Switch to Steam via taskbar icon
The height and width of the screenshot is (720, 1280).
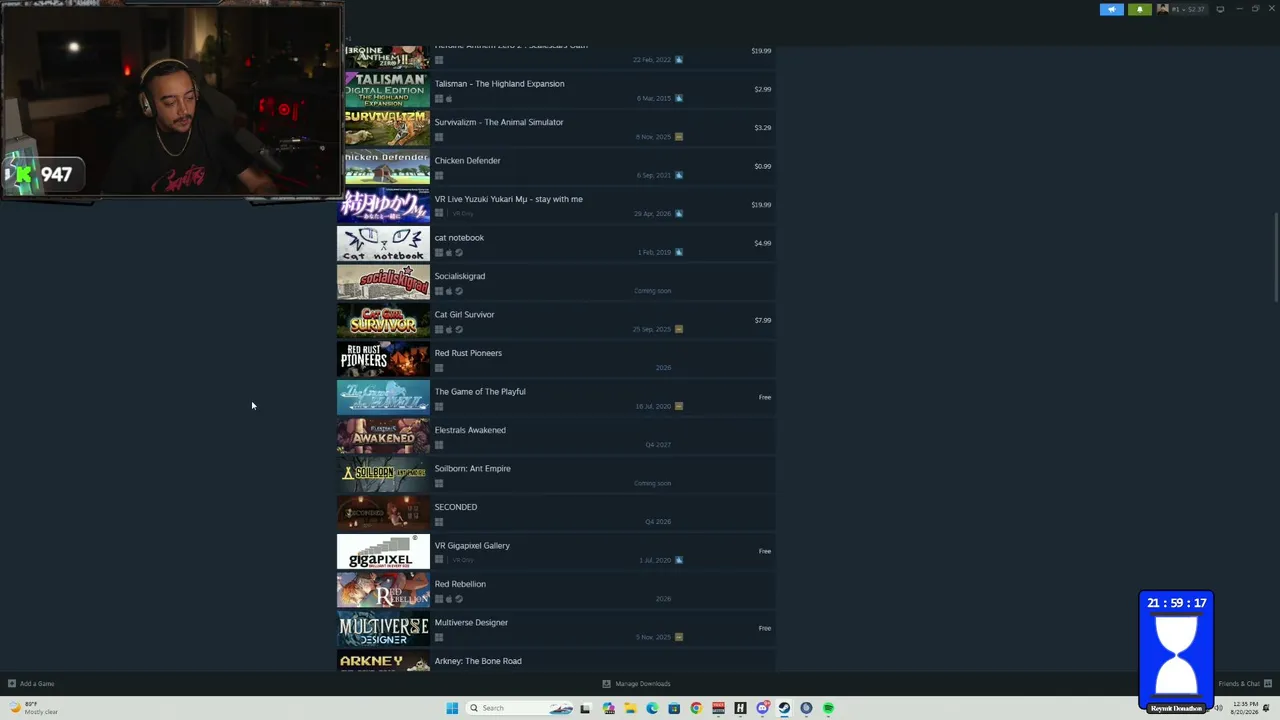coord(784,708)
